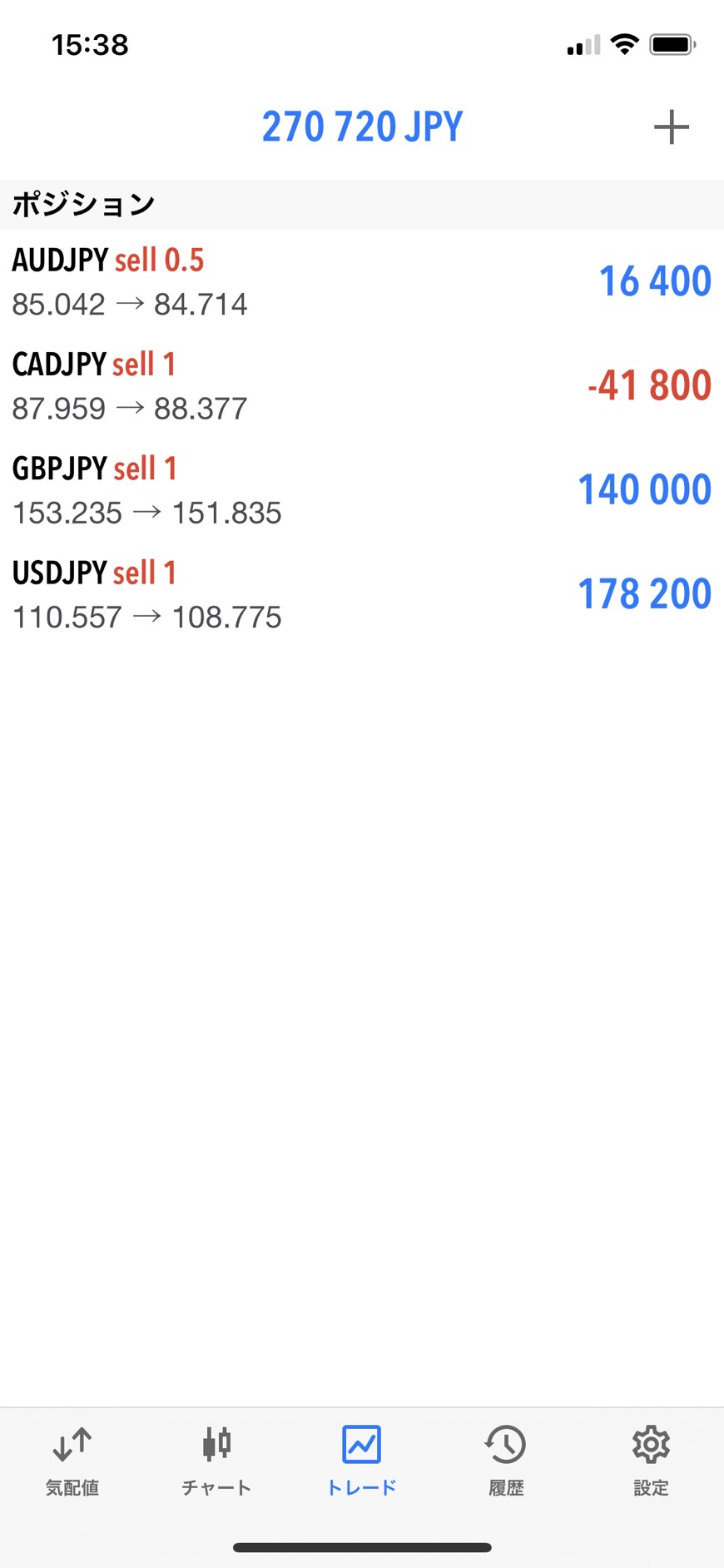Viewport: 724px width, 1568px height.
Task: Tap the -41 800 loss value
Action: pyautogui.click(x=649, y=385)
